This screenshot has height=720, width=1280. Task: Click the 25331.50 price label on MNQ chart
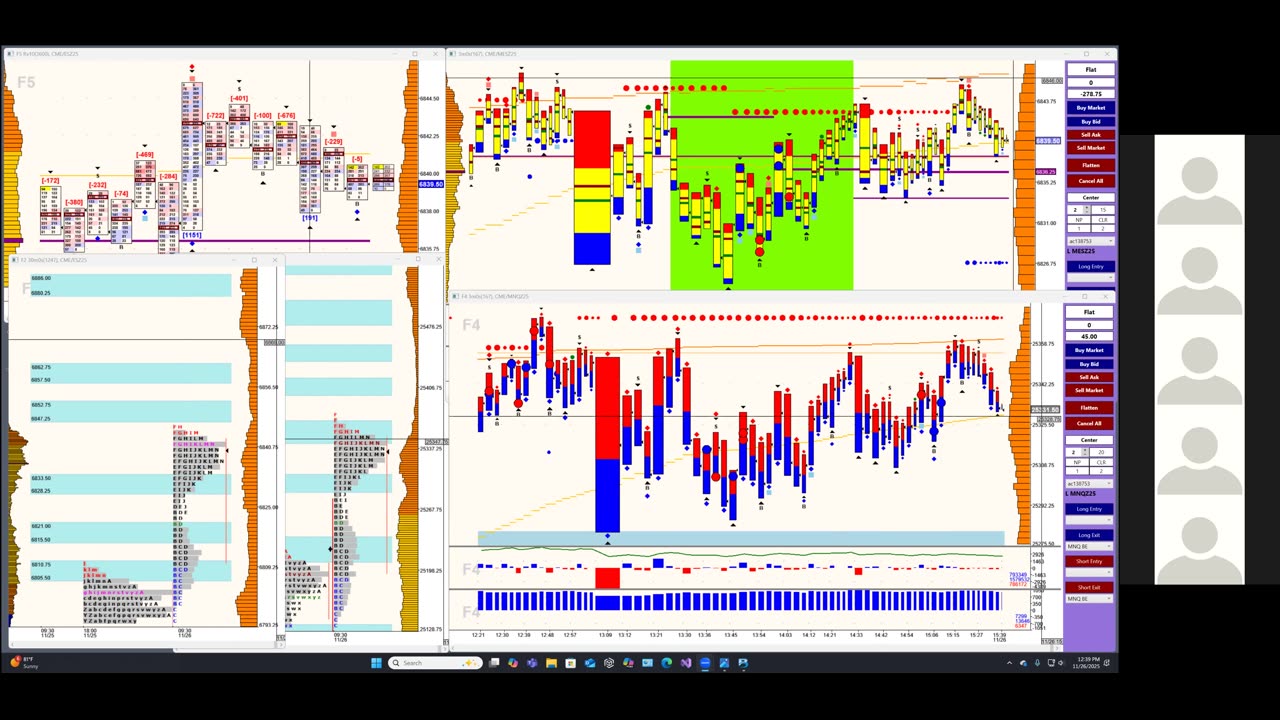pos(1044,410)
